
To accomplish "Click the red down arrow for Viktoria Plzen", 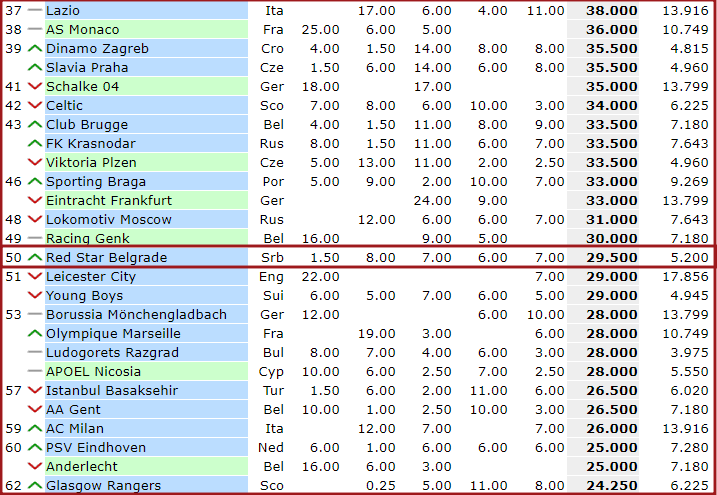I will click(x=35, y=162).
